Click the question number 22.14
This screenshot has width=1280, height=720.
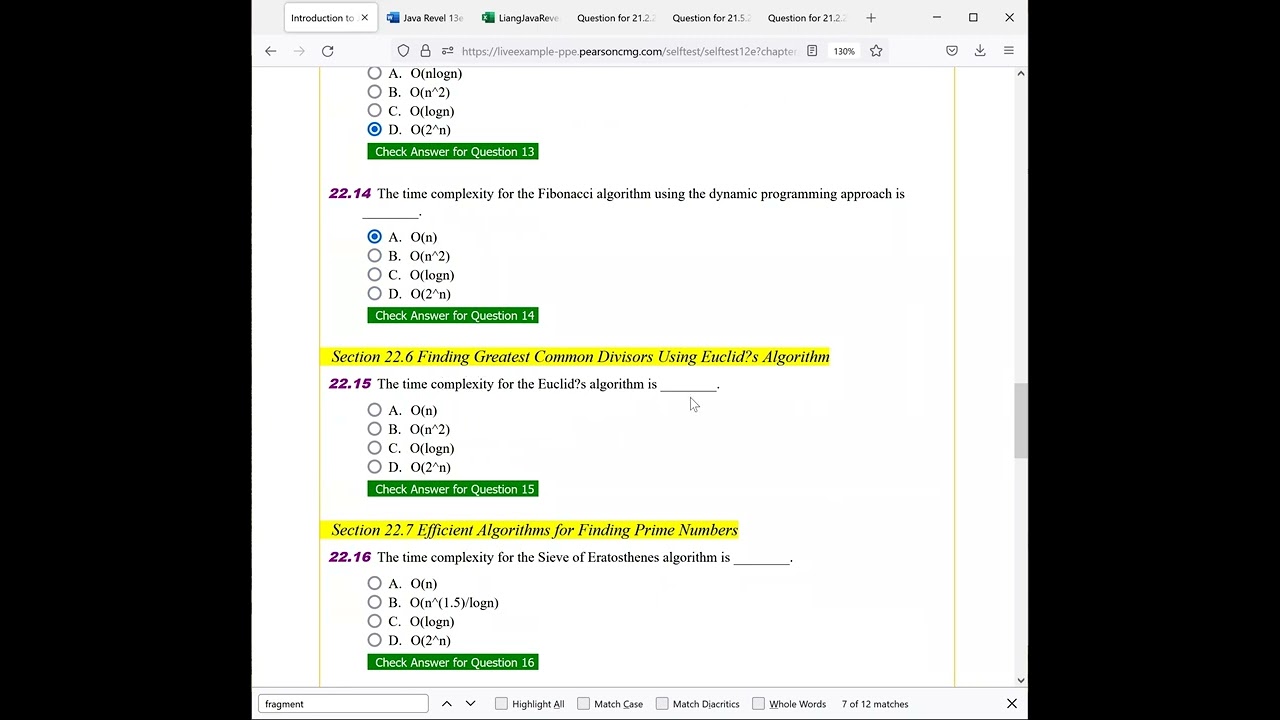[x=350, y=194]
